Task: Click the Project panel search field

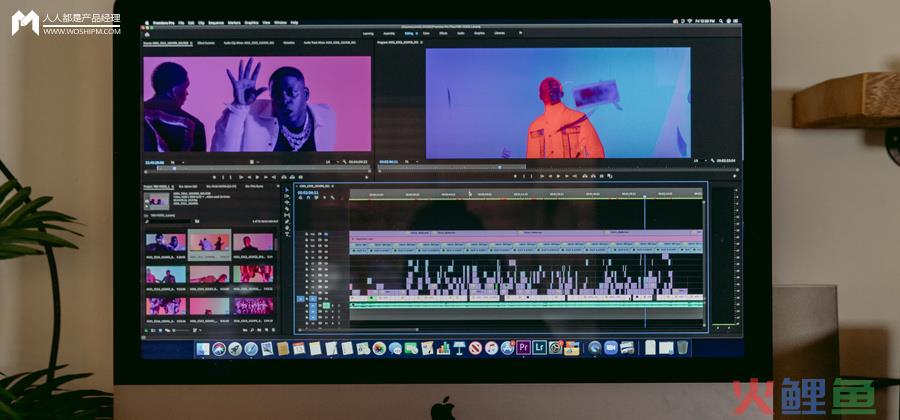Action: point(168,221)
